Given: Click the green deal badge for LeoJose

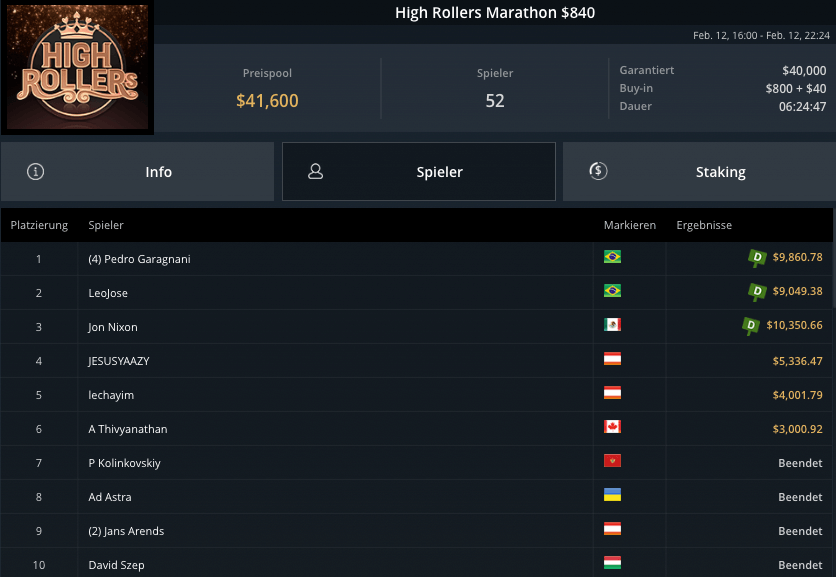Looking at the screenshot, I should pos(757,292).
